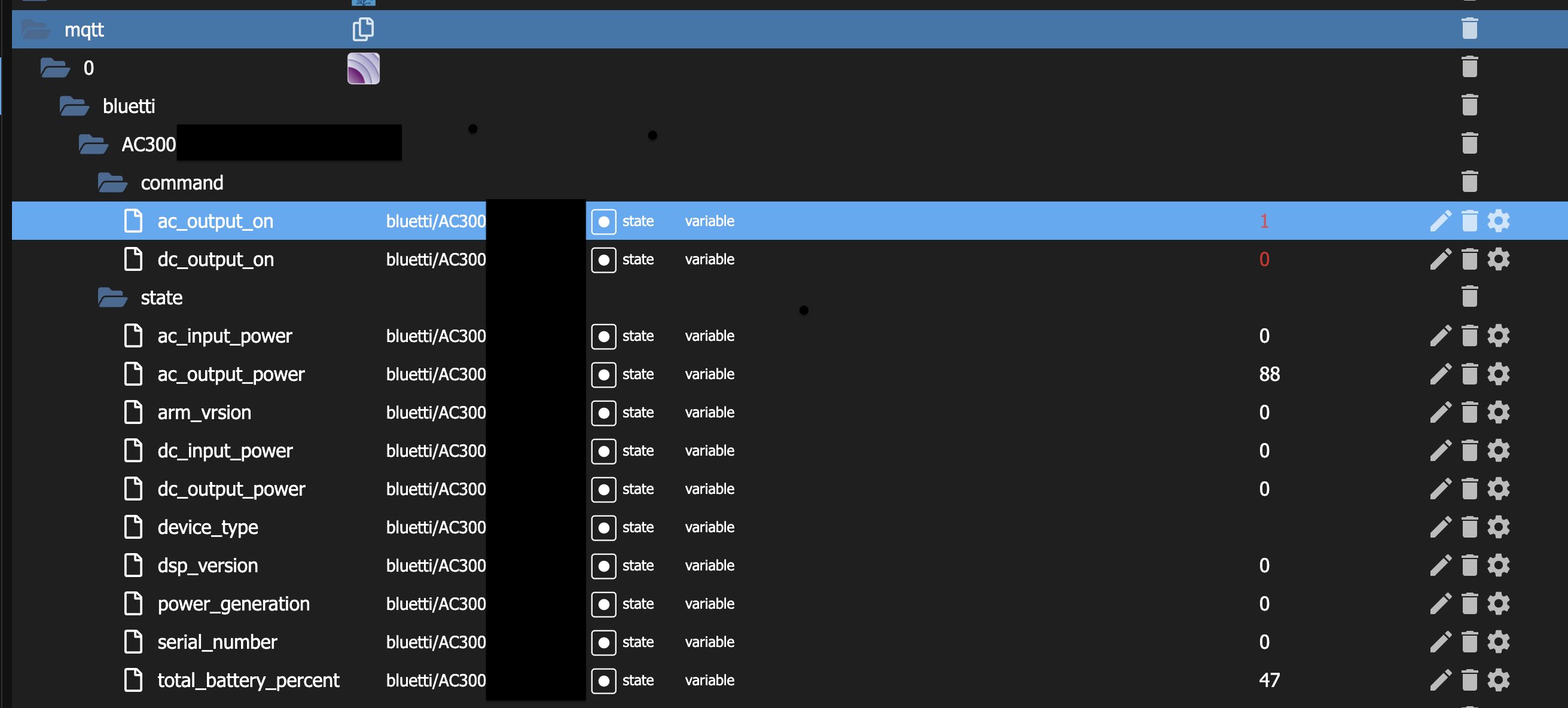This screenshot has height=708, width=1568.
Task: Collapse the state folder
Action: 112,298
